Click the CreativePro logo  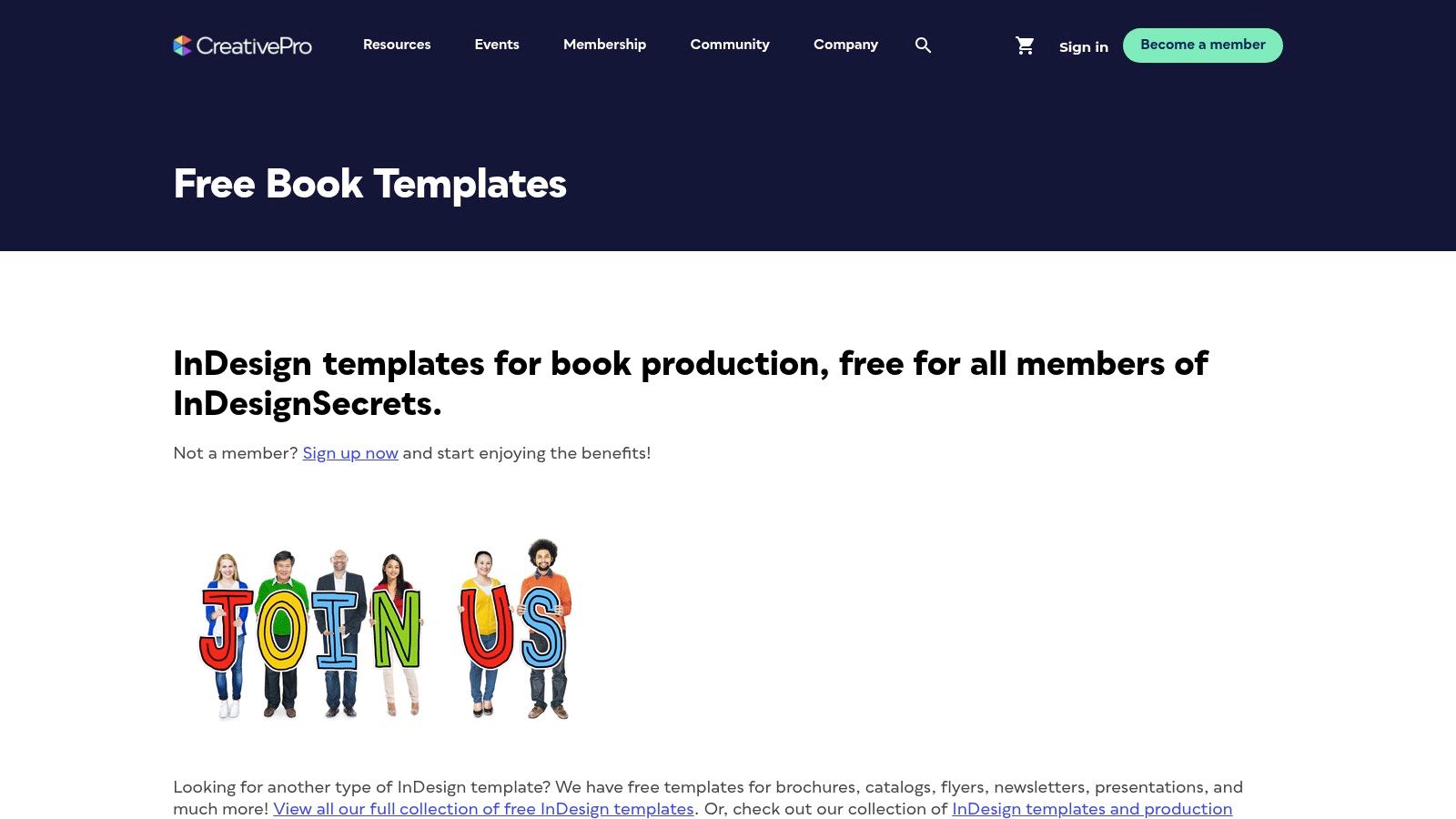point(242,45)
